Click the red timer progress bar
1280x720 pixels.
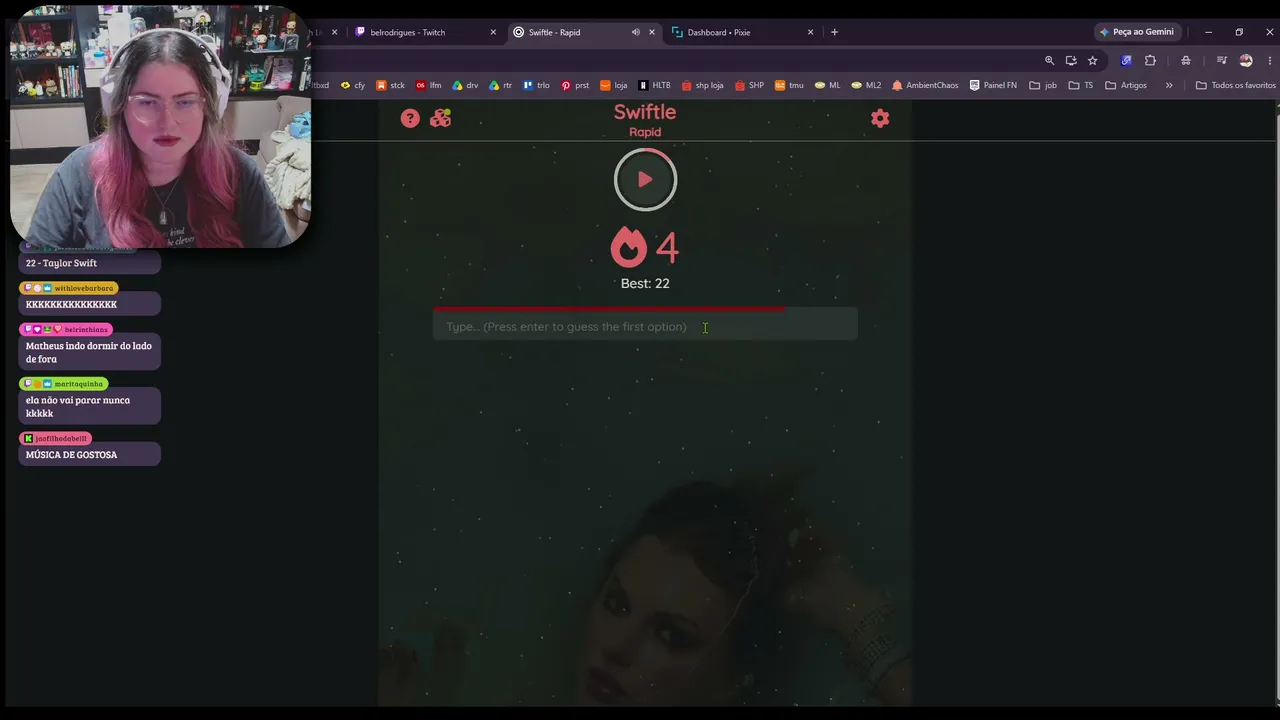(609, 309)
